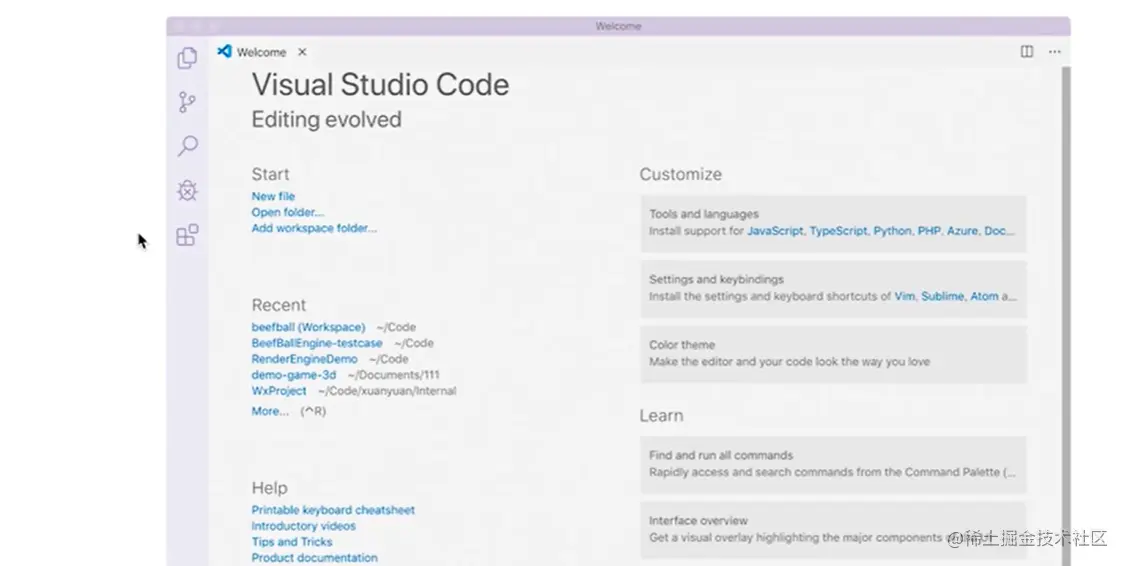1125x566 pixels.
Task: Install Sublime keybindings link
Action: [x=942, y=296]
